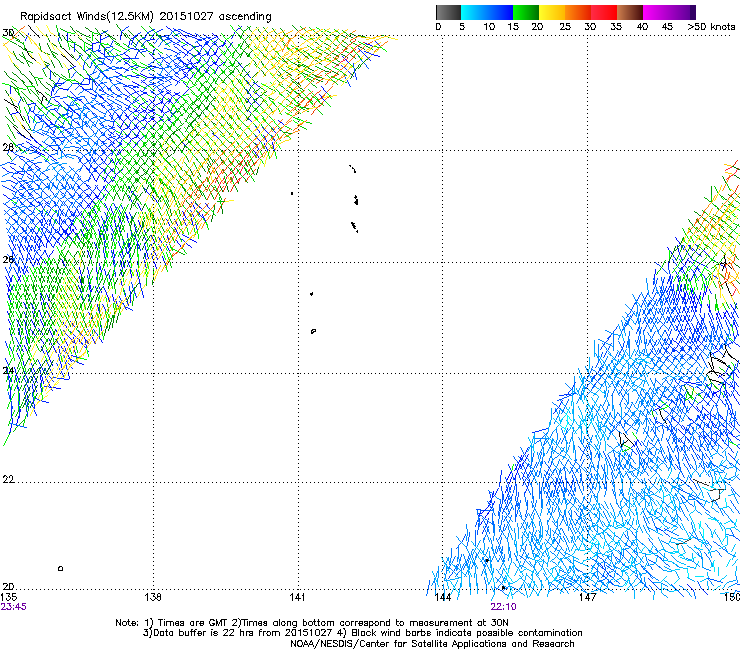Click the 138 longitude label
Screen dimensions: 740x650
click(x=153, y=598)
